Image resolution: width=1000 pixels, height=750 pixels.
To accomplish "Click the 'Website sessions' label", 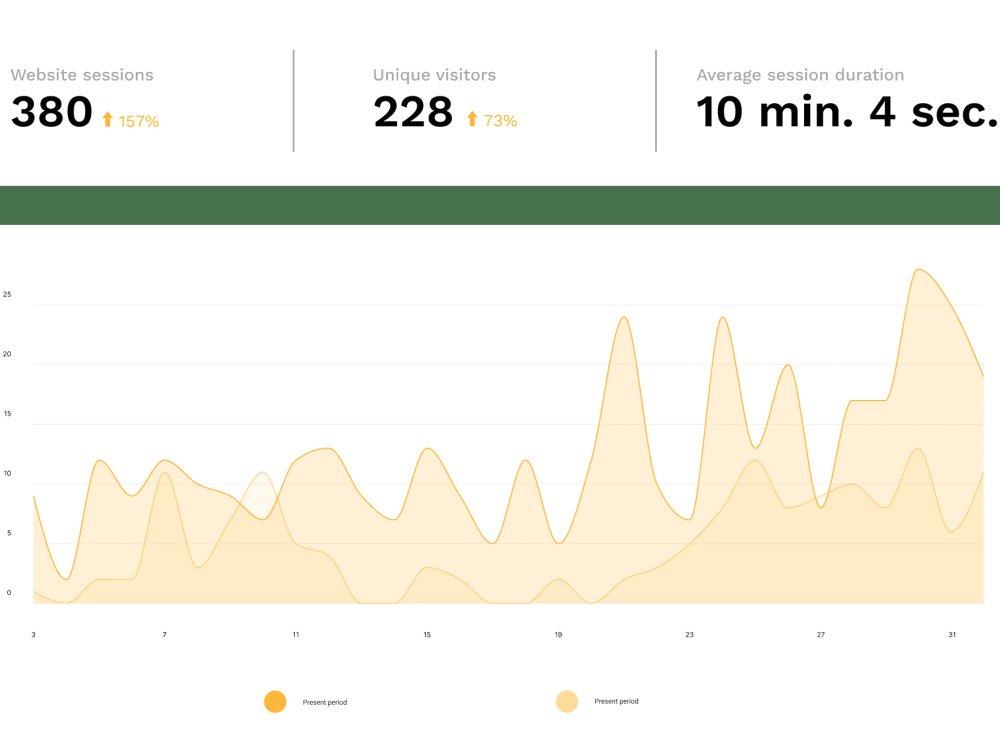I will click(x=82, y=75).
